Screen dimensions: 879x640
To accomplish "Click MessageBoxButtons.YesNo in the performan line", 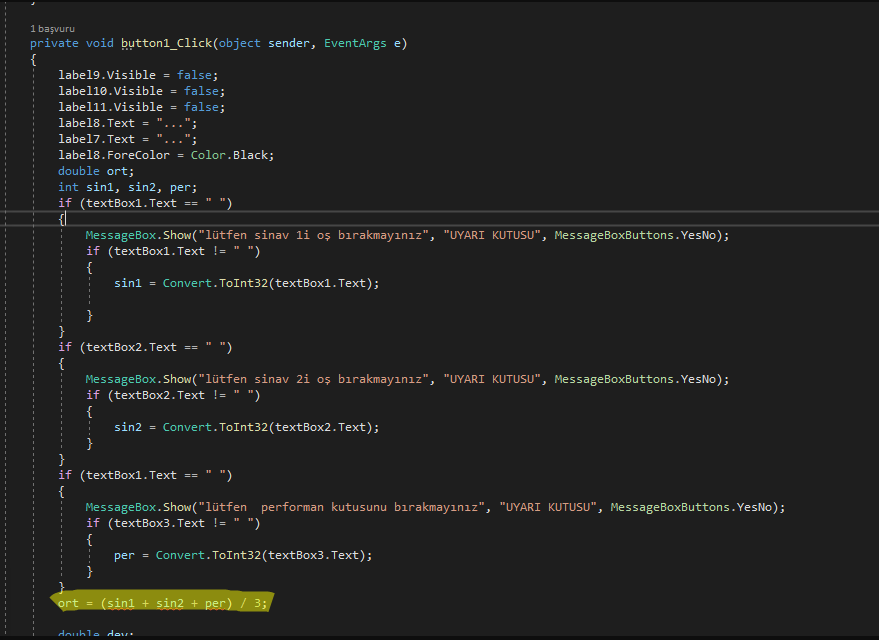I will pyautogui.click(x=691, y=507).
